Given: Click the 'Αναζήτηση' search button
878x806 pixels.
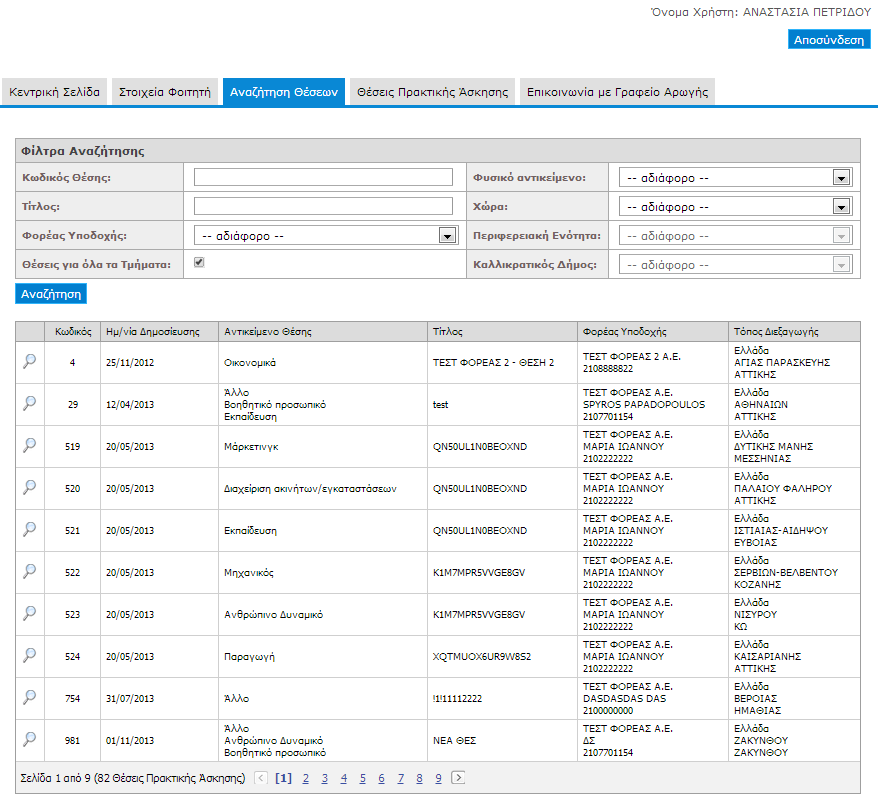Looking at the screenshot, I should pos(51,294).
